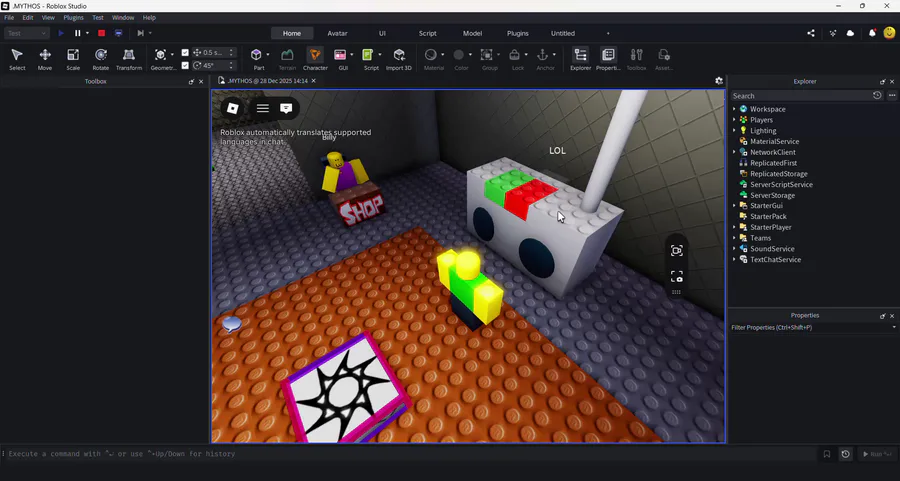Click the viewport settings gear icon
900x481 pixels.
tap(719, 81)
